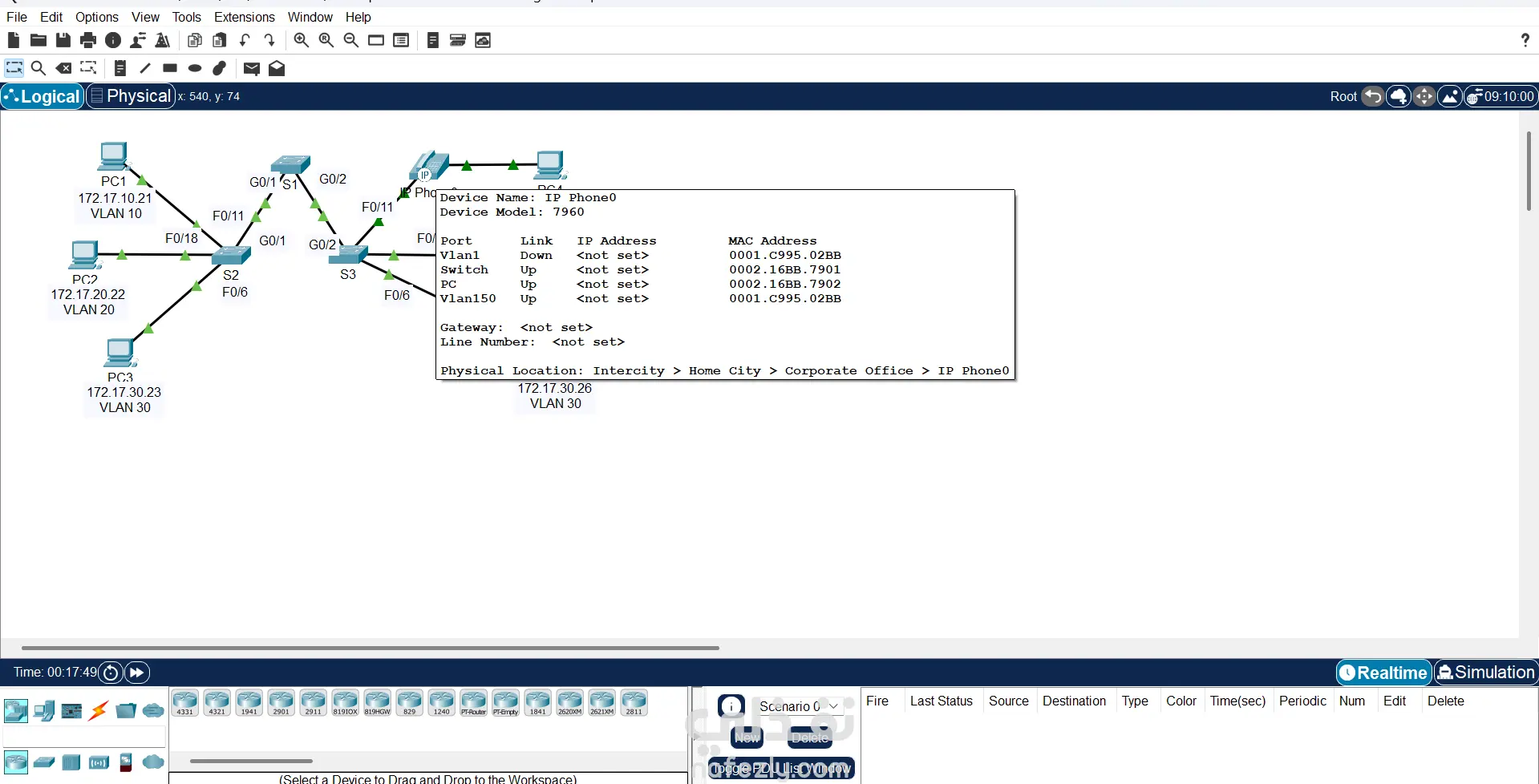Pick the 2911 router from the device list
1539x784 pixels.
point(313,703)
